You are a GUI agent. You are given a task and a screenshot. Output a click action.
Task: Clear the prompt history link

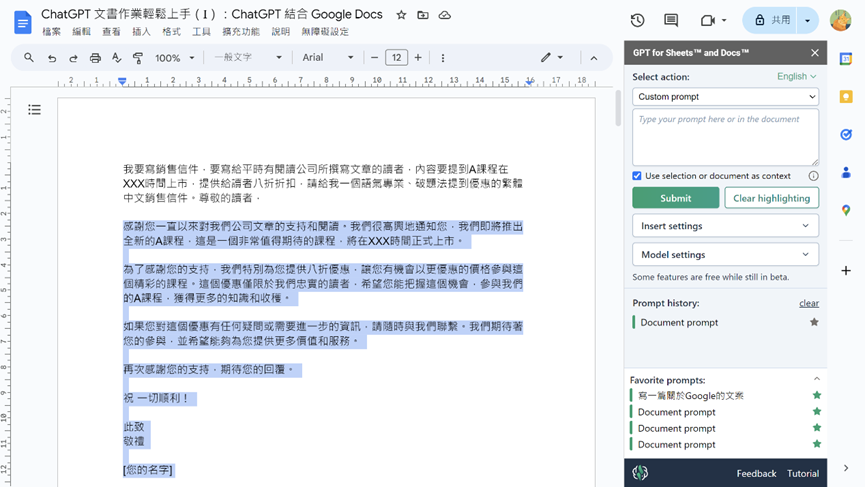click(x=809, y=303)
